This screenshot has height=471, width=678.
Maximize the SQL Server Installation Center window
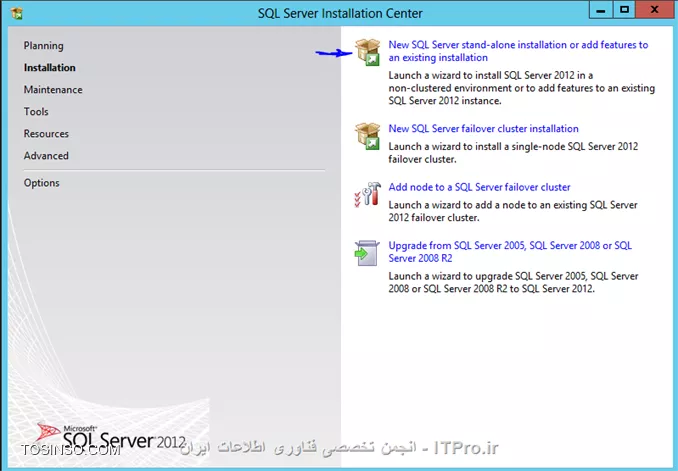(x=624, y=10)
